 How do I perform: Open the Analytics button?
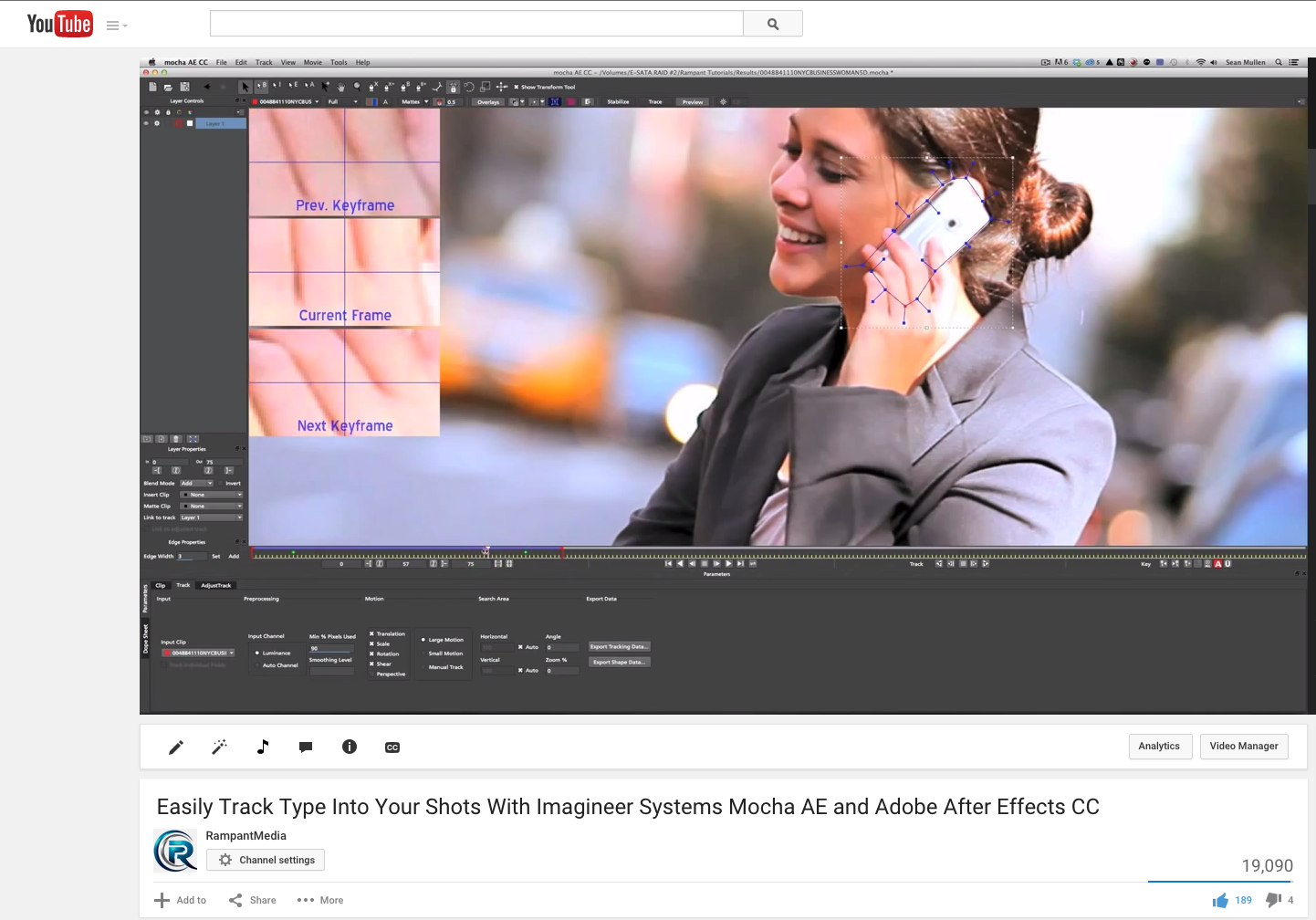[x=1159, y=747]
